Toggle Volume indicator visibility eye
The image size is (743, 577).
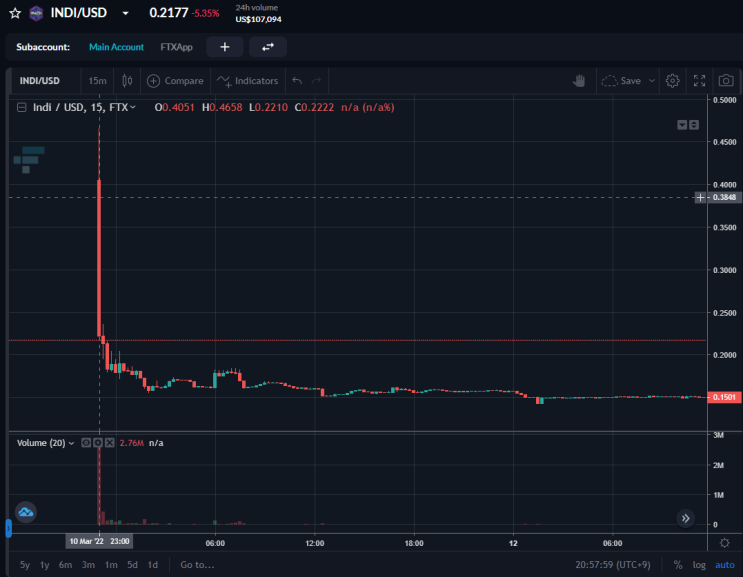coord(86,443)
